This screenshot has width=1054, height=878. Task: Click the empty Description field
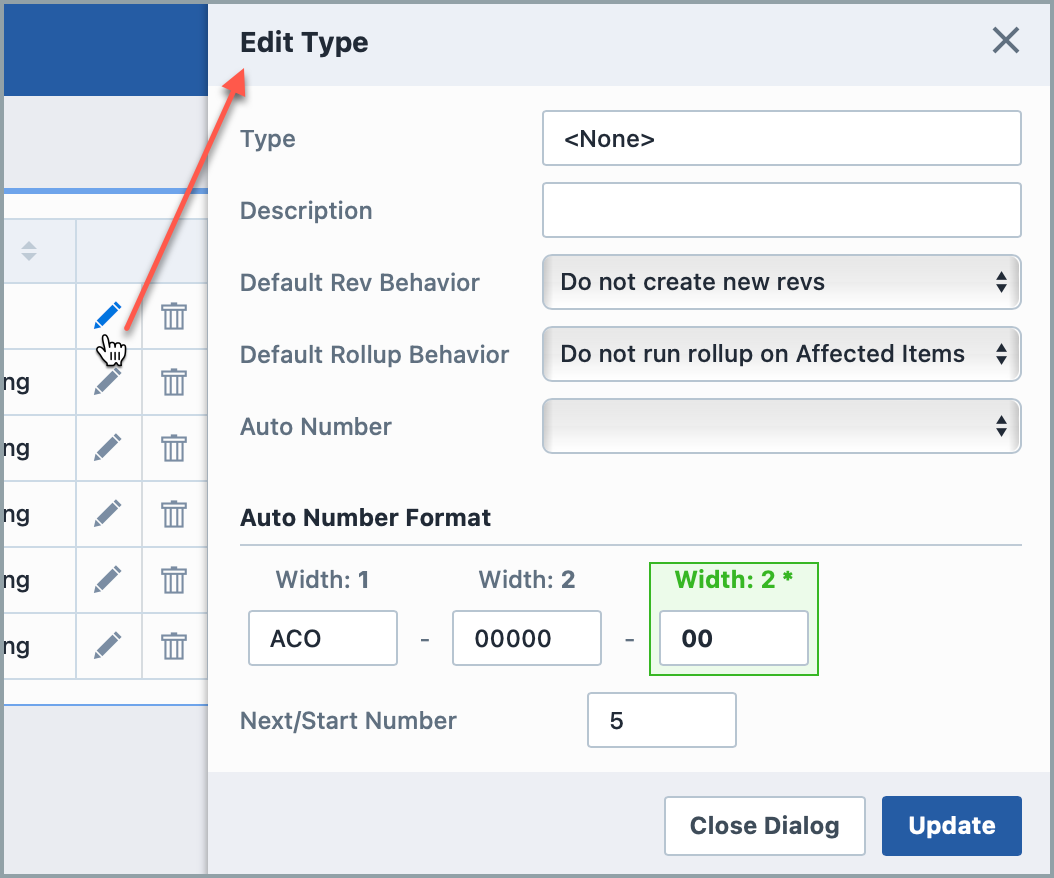(x=781, y=210)
